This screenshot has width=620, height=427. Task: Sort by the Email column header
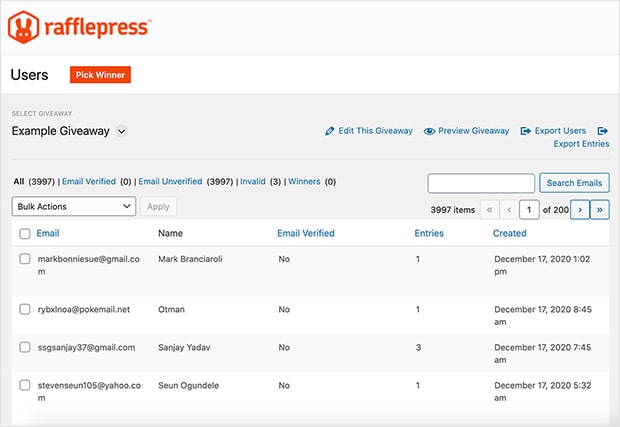[48, 233]
